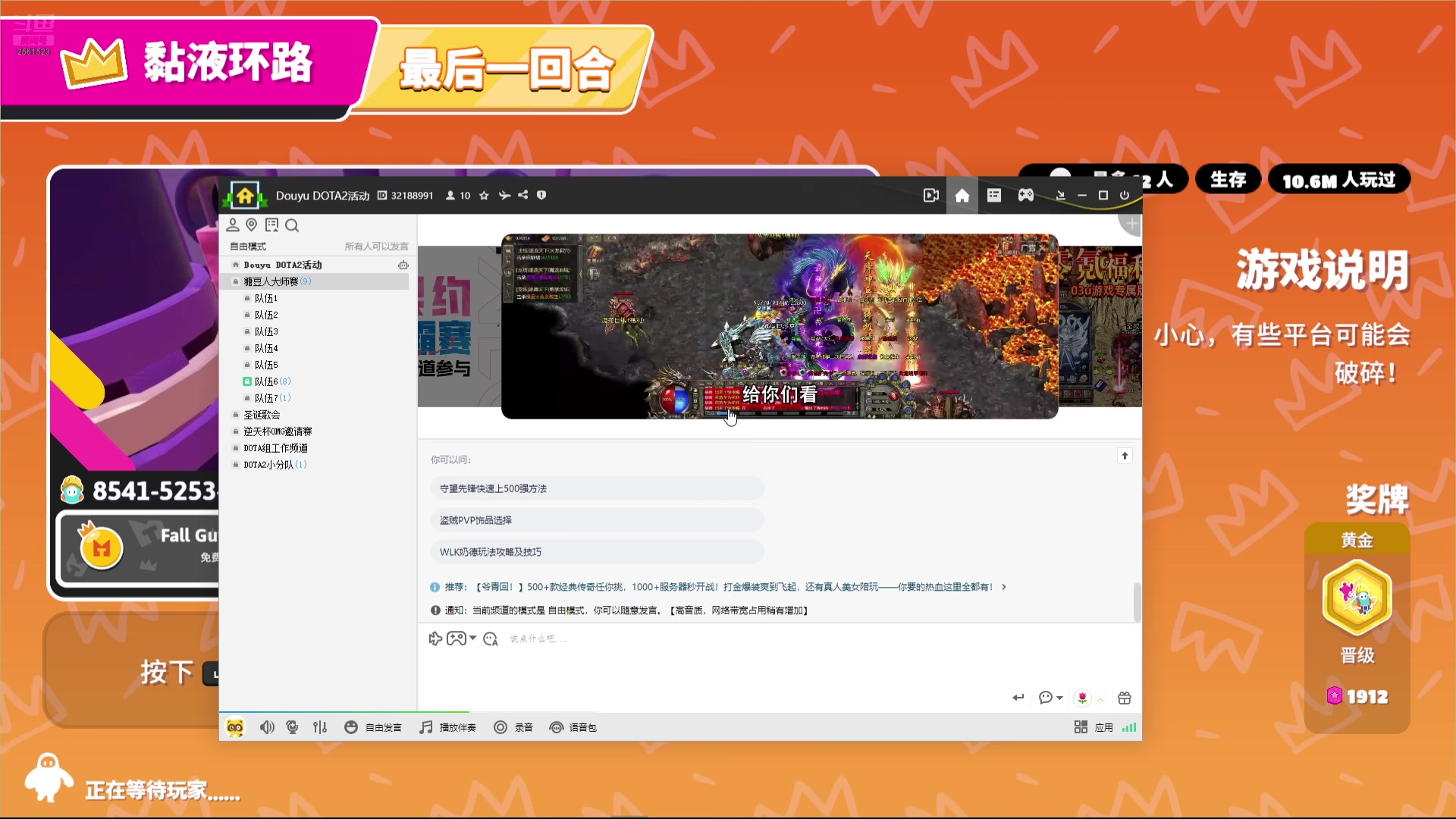Click the 自由模式 mode label
The image size is (1456, 819).
pyautogui.click(x=248, y=246)
